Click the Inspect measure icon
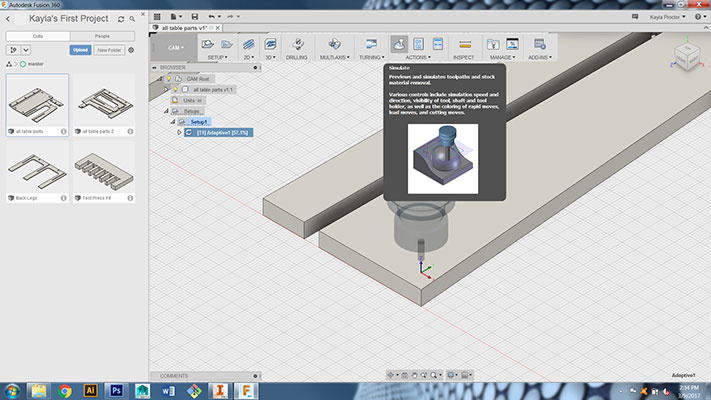Screen dimensions: 711x400 (x=465, y=44)
